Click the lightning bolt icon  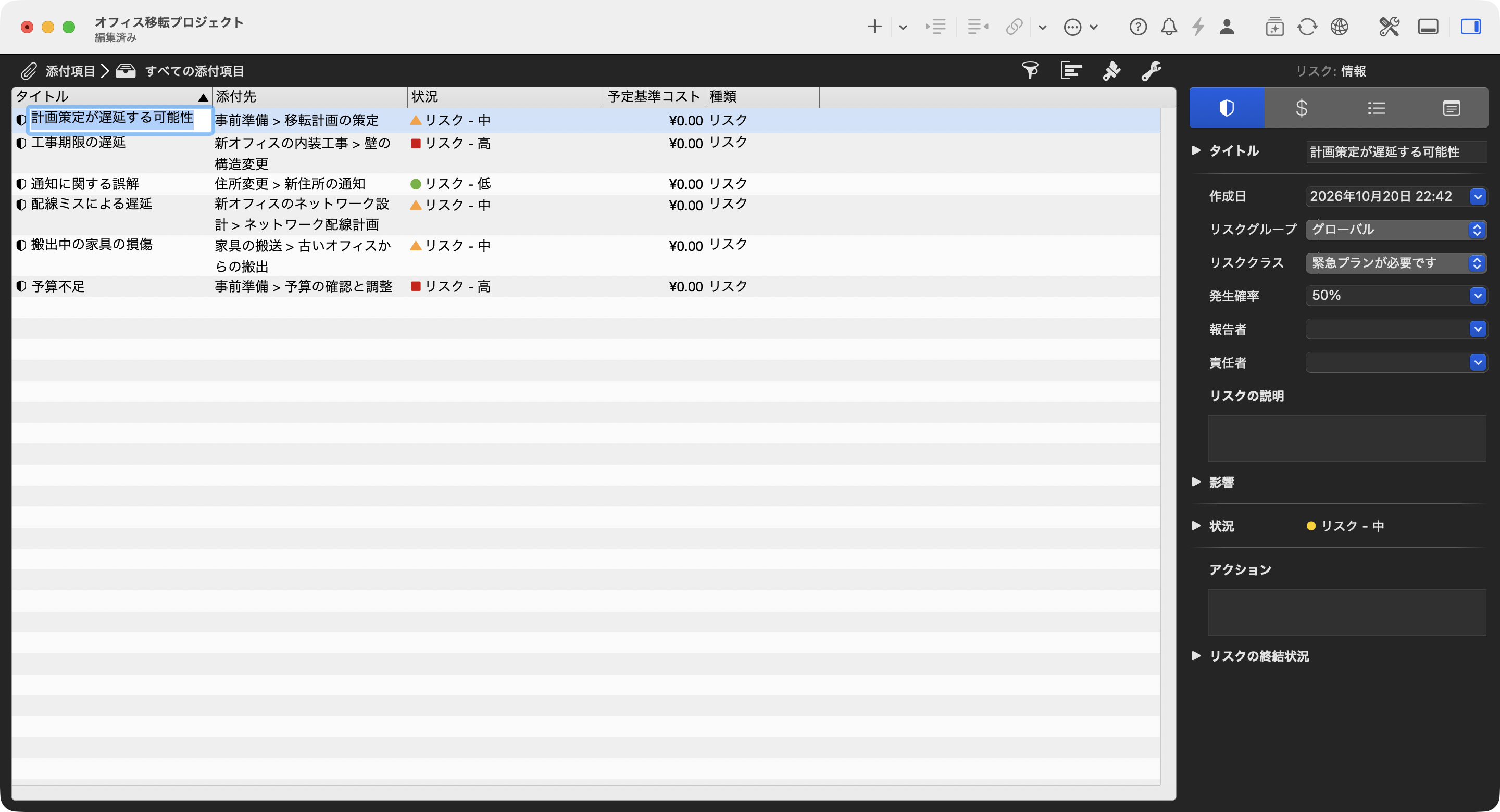1198,27
